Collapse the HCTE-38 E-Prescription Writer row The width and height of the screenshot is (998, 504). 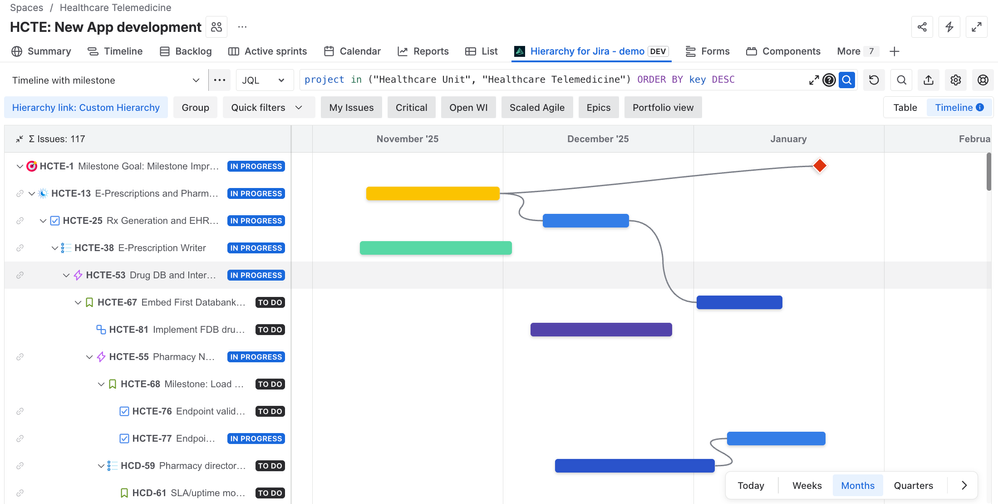click(55, 248)
